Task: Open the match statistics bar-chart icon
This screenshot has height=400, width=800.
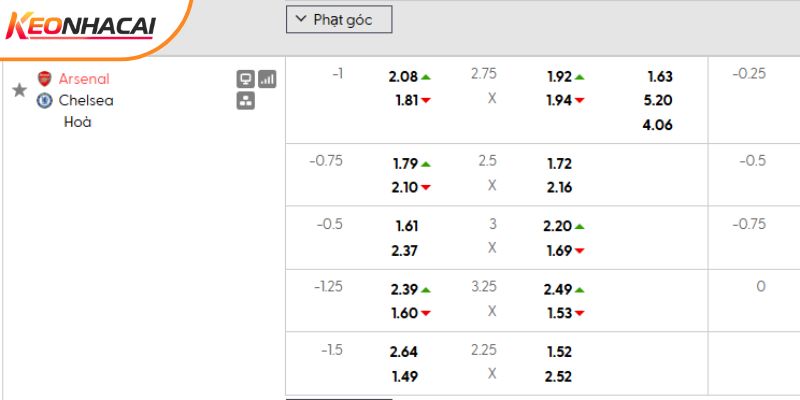Action: coord(267,79)
